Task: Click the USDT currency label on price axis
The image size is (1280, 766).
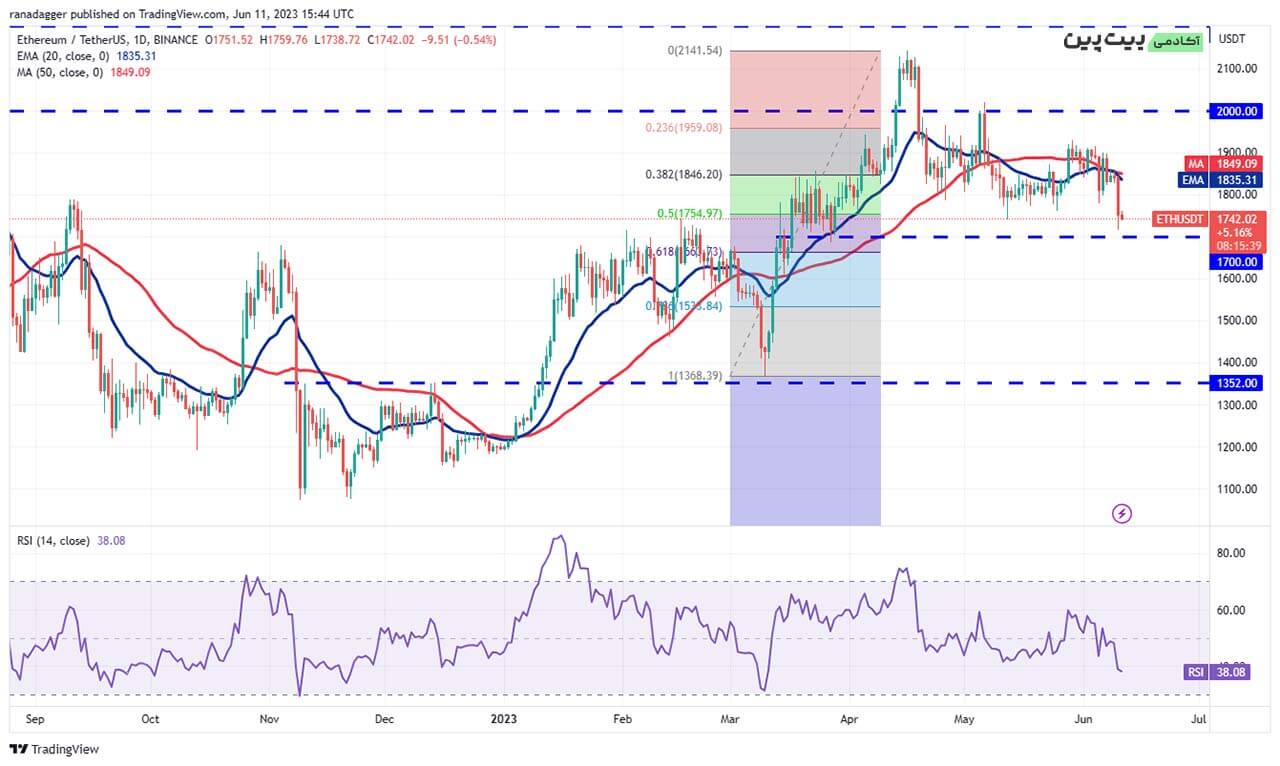Action: [1230, 38]
